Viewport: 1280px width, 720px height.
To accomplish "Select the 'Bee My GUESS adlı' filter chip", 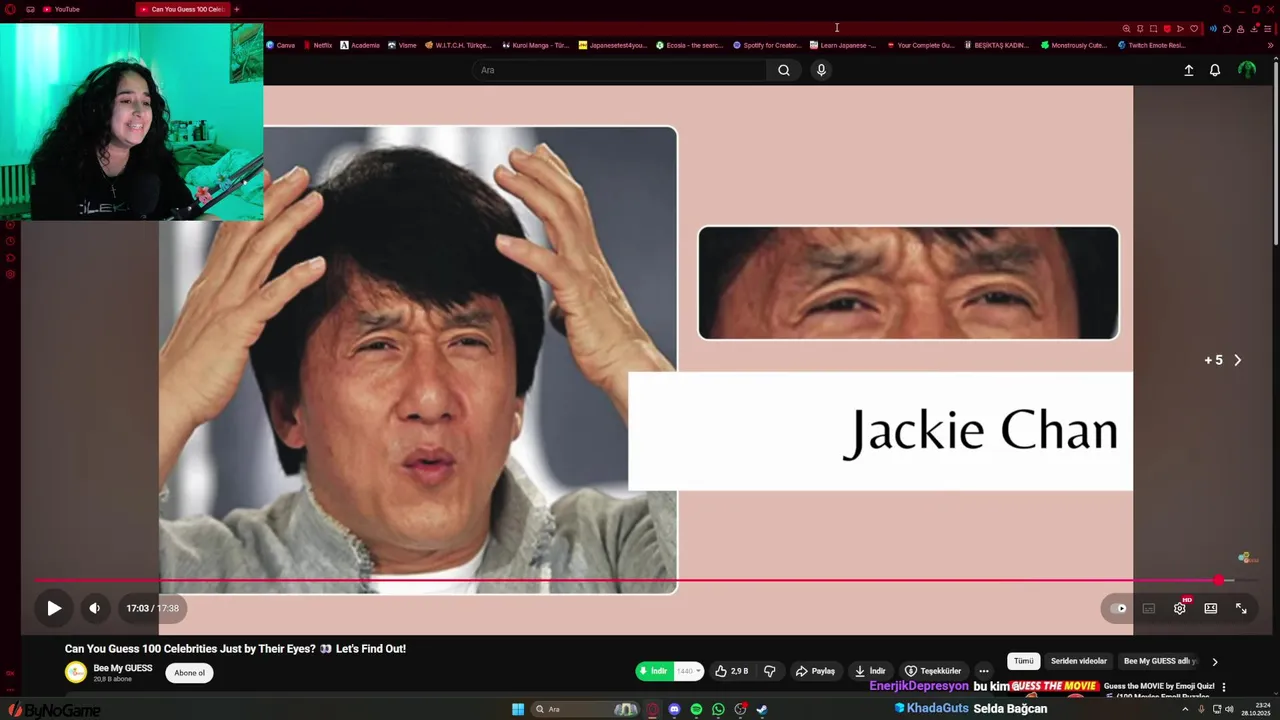I will click(1160, 661).
